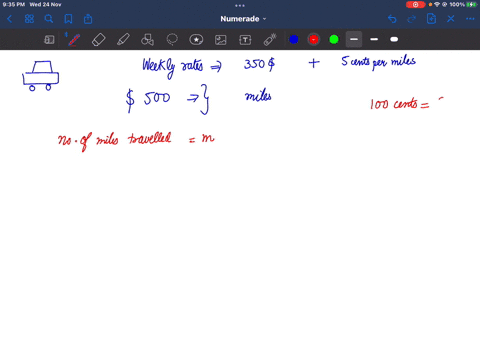This screenshot has width=480, height=360.
Task: Close the editing toolbar with X
Action: [x=451, y=19]
